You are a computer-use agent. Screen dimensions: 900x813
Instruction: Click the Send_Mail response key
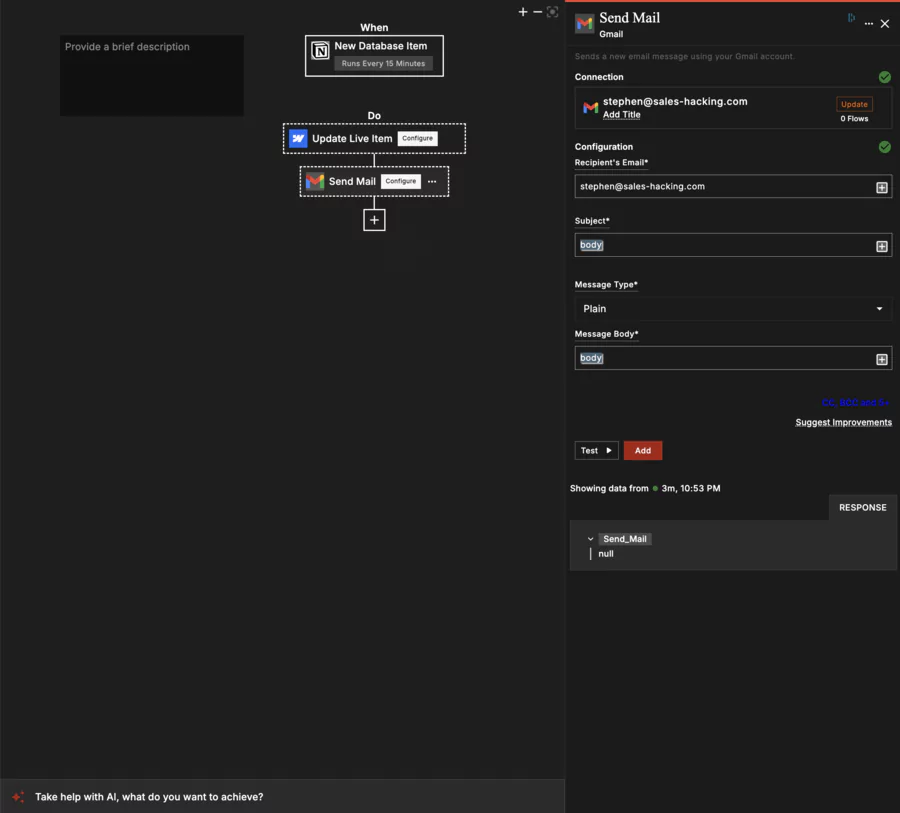pos(624,539)
